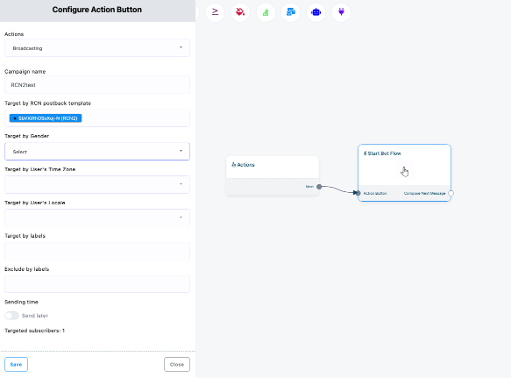
Task: Click the blue messages toolbar icon
Action: click(x=291, y=12)
